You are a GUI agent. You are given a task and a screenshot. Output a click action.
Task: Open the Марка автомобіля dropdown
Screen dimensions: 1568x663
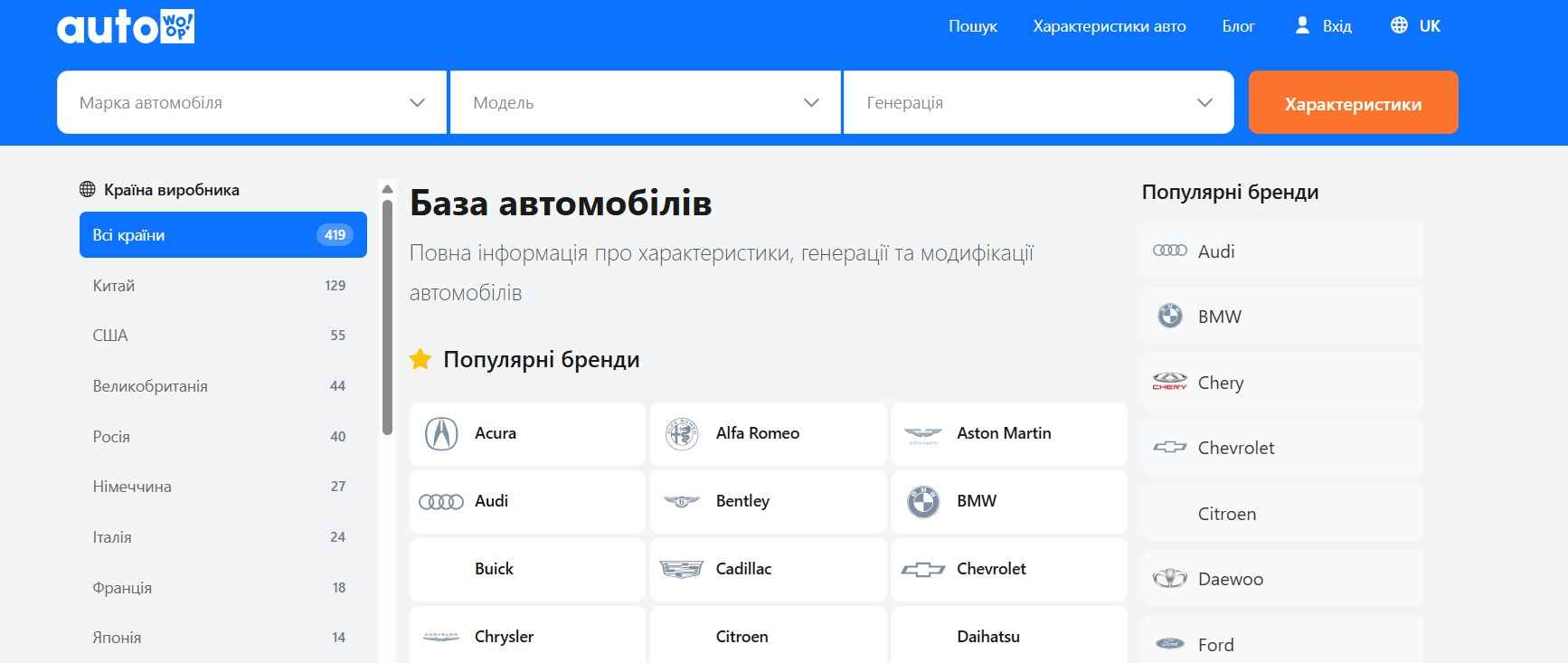[251, 102]
